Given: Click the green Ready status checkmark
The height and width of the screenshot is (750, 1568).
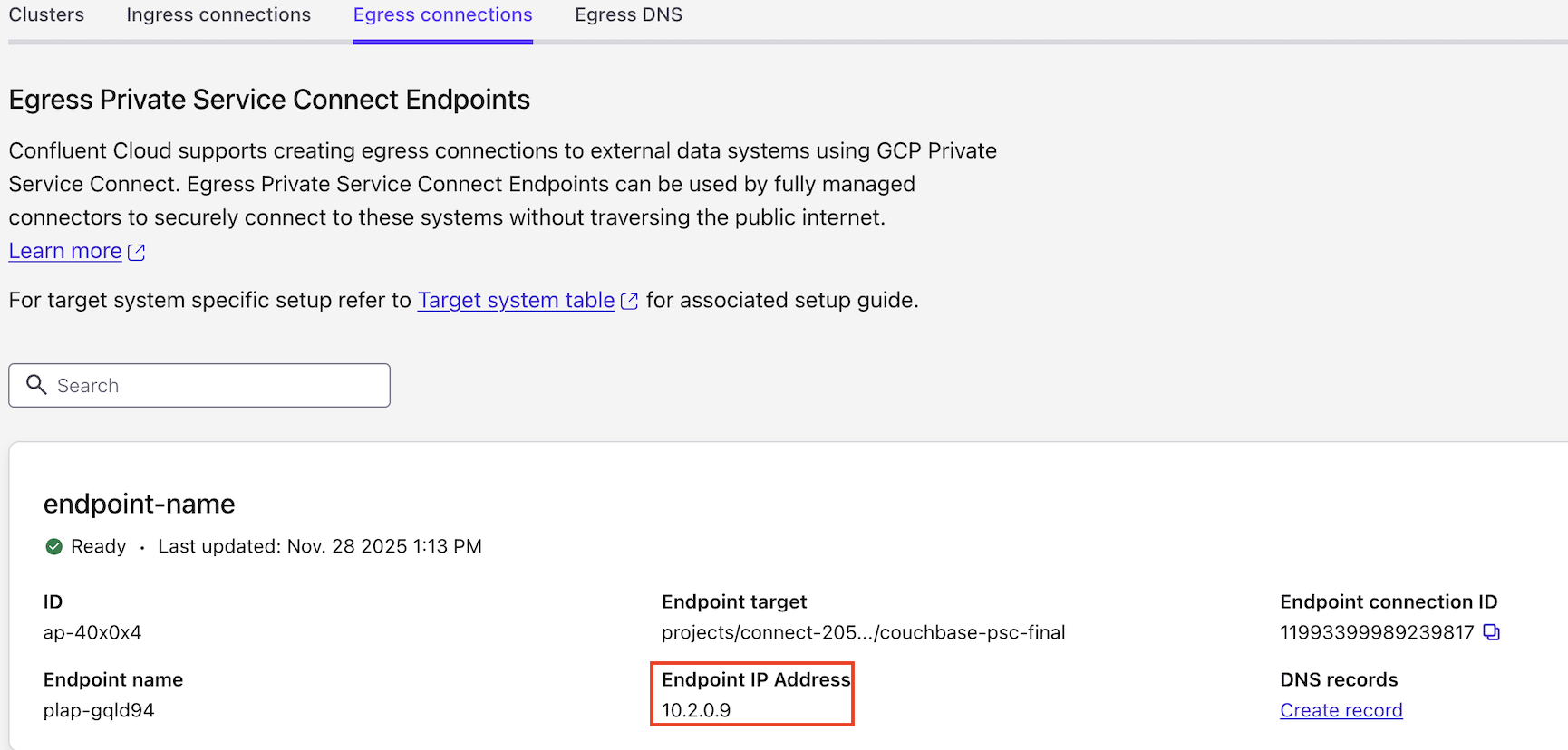Looking at the screenshot, I should point(54,546).
